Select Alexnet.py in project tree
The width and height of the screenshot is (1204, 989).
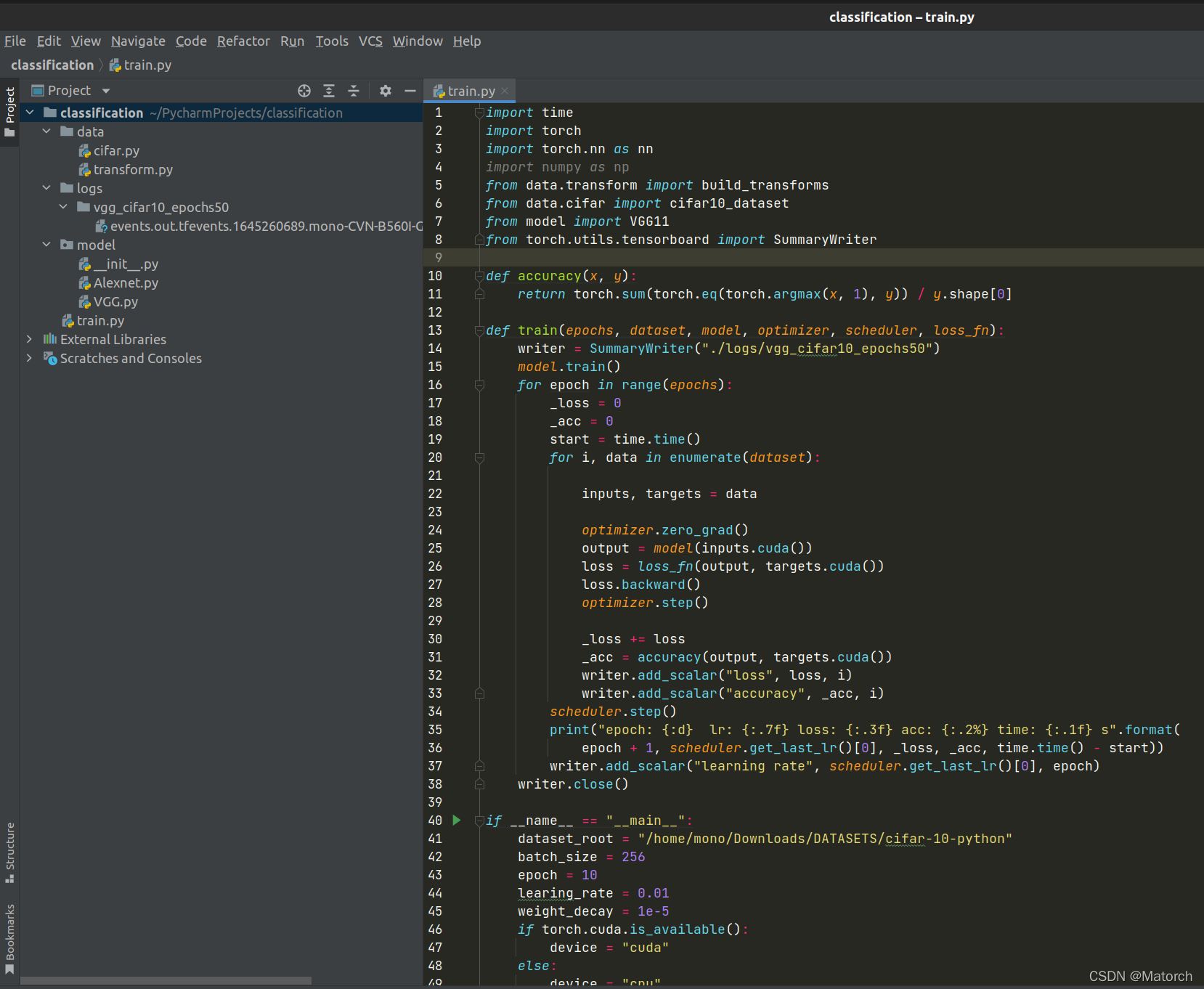click(126, 282)
